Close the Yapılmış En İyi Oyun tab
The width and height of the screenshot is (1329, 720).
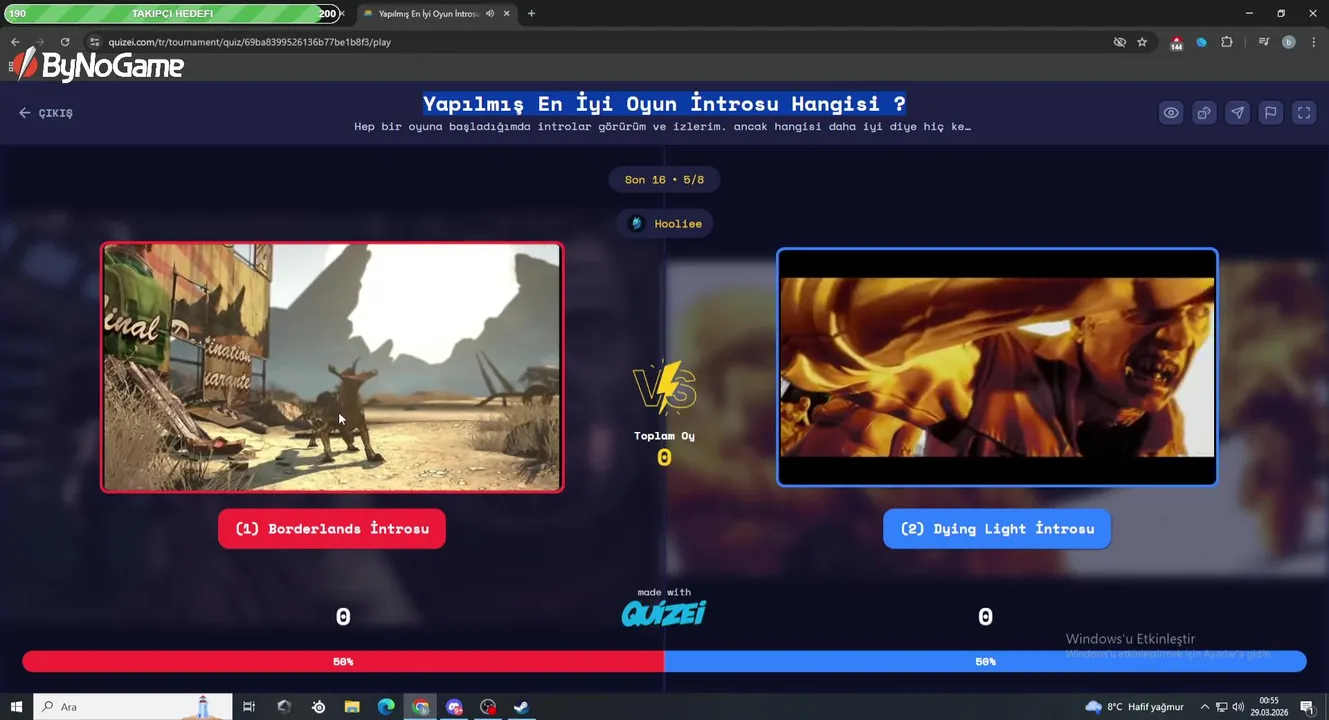[507, 14]
